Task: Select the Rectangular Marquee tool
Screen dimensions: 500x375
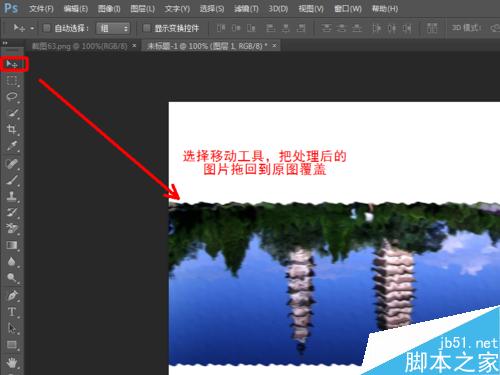Action: click(x=12, y=81)
